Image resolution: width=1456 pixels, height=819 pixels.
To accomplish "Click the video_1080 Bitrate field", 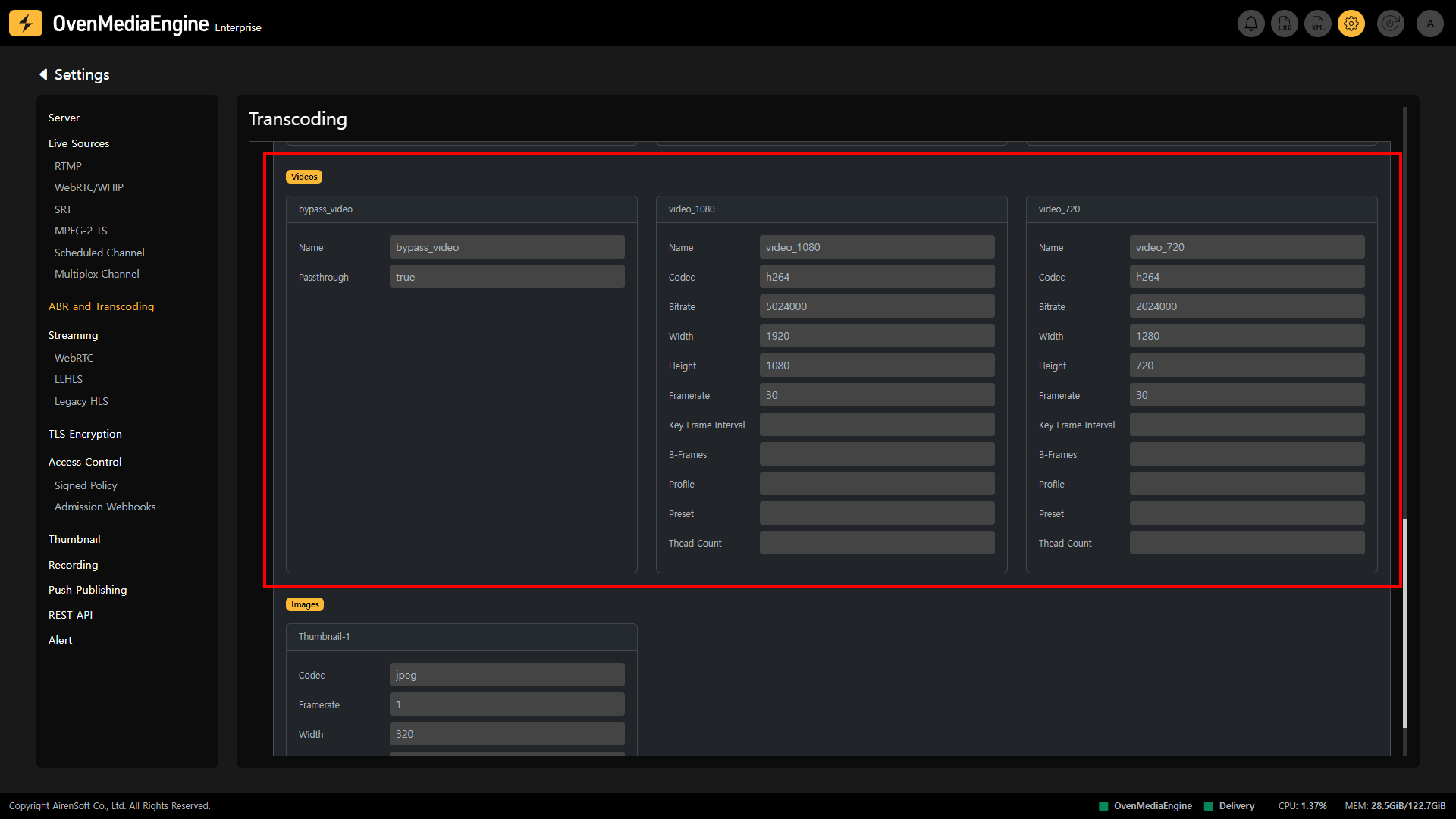I will 877,306.
